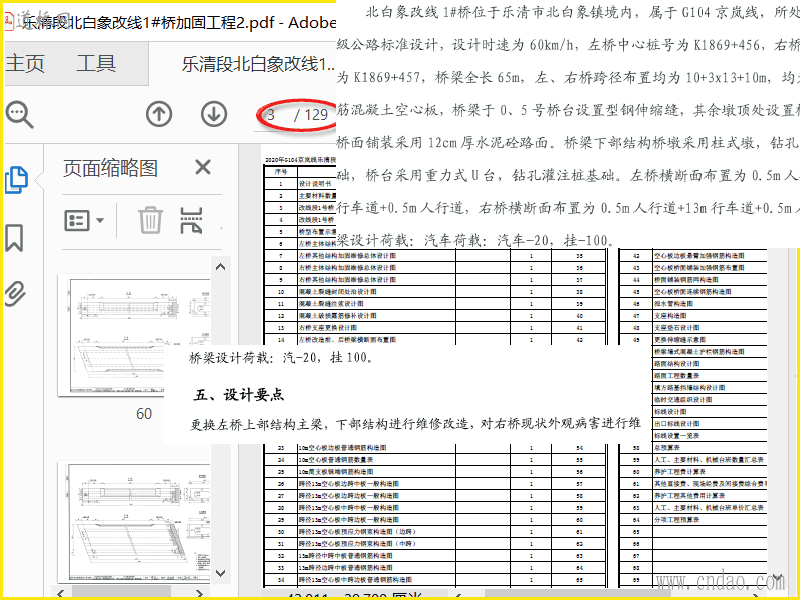This screenshot has height=600, width=800.
Task: Click the page number field showing 3
Action: tap(271, 115)
